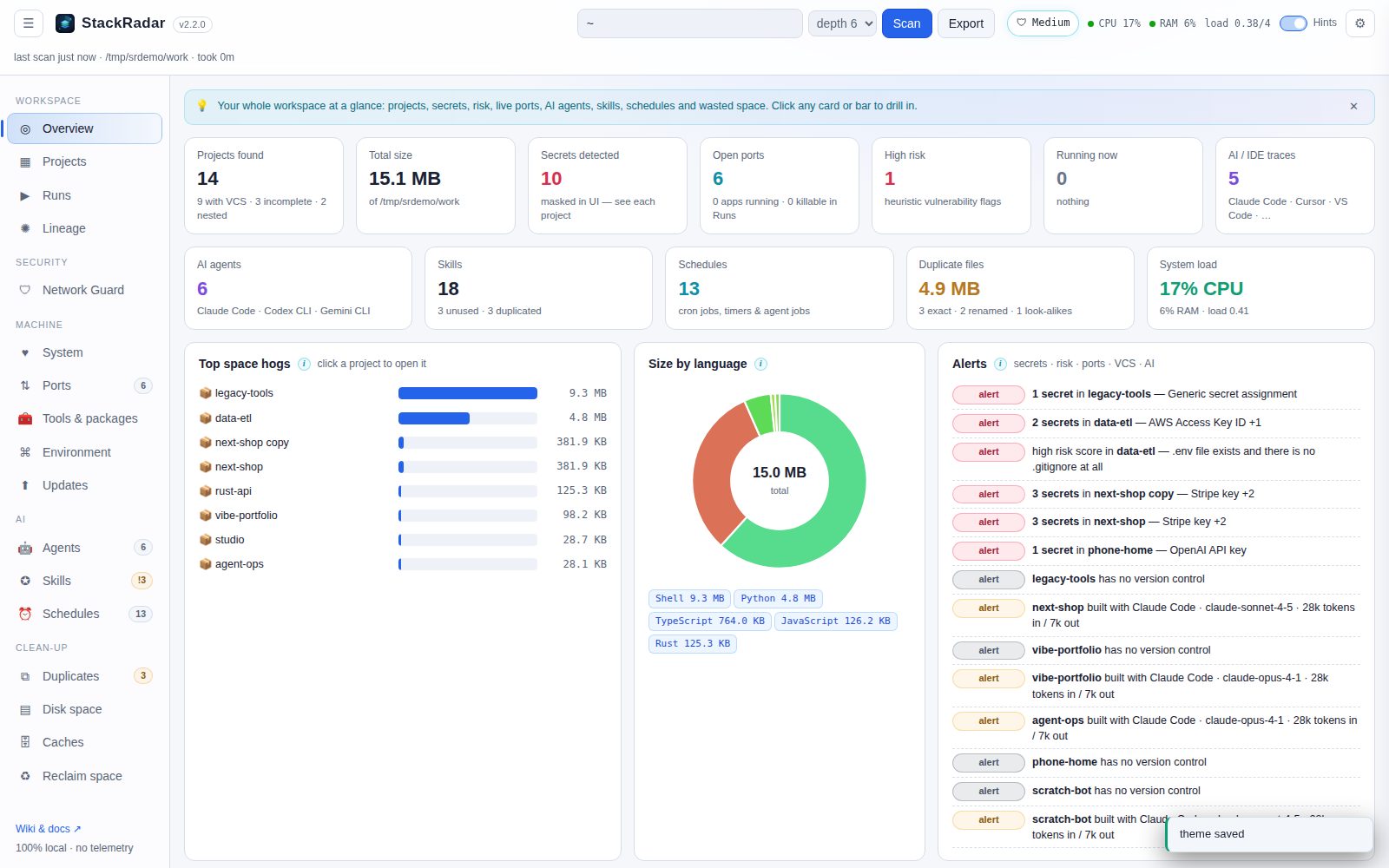Open the Duplicate files 4.9 MB card
1389x868 pixels.
click(x=1020, y=288)
